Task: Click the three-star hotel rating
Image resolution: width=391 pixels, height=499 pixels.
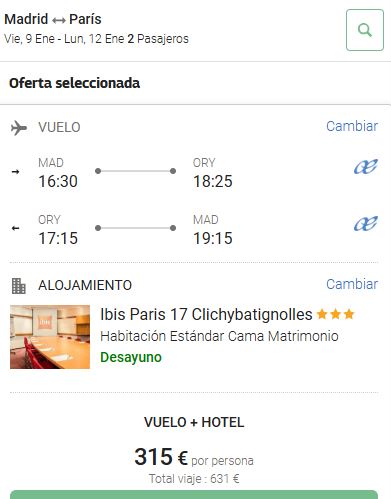Action: (x=335, y=314)
